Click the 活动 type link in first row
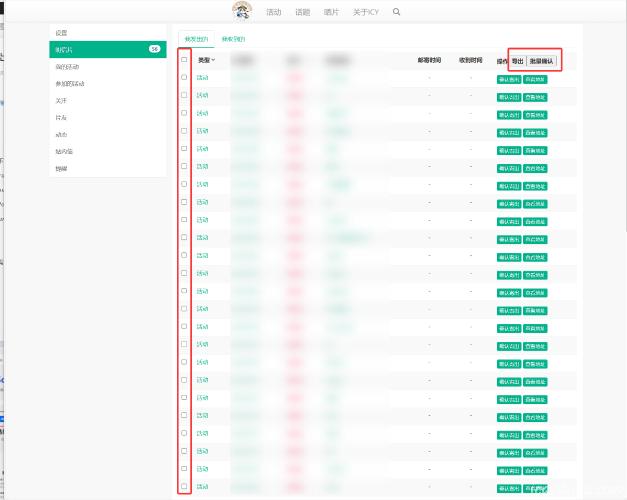627x500 pixels. pyautogui.click(x=203, y=78)
